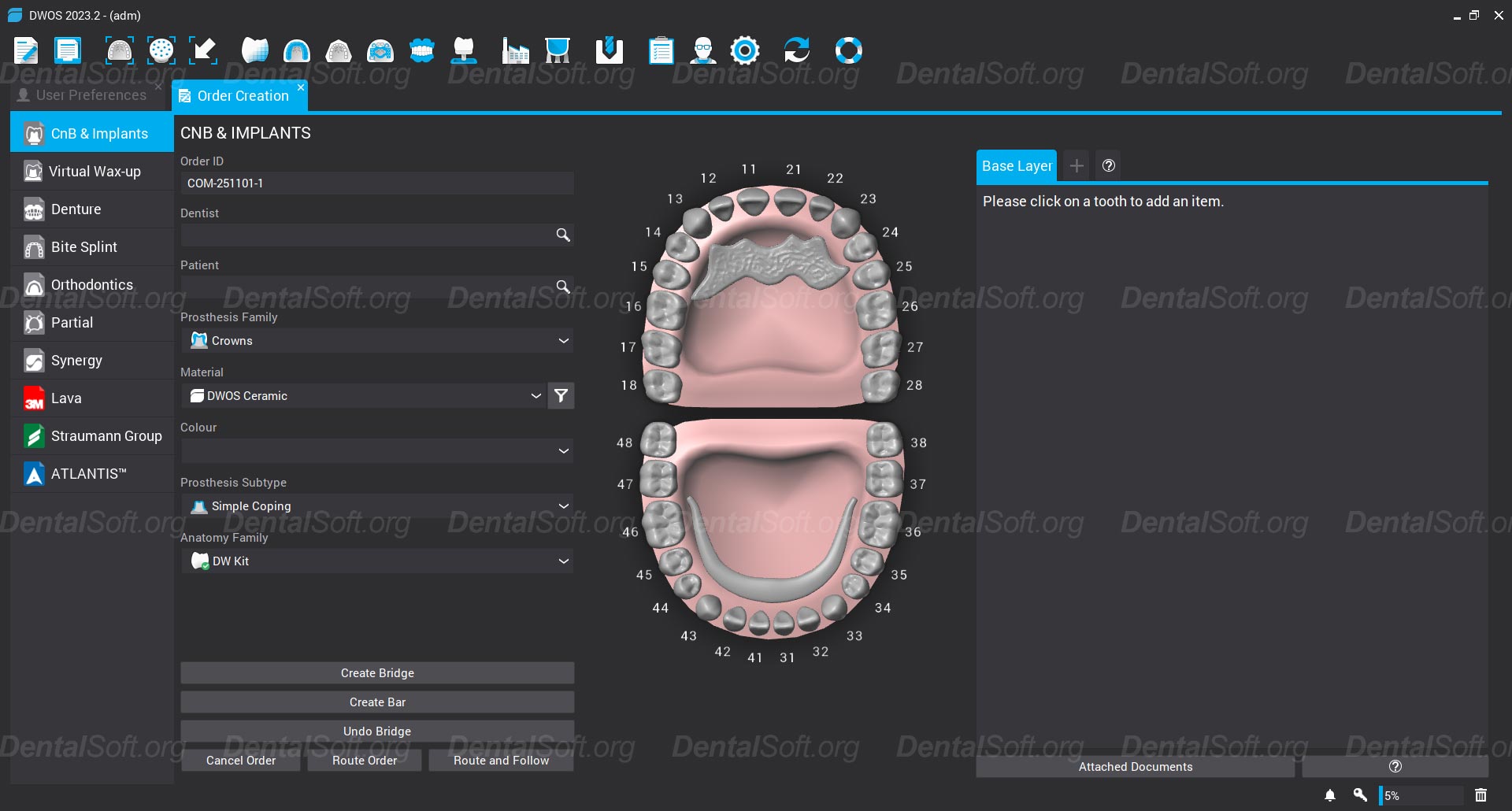
Task: Click the synchronize/refresh toolbar icon
Action: click(x=798, y=50)
